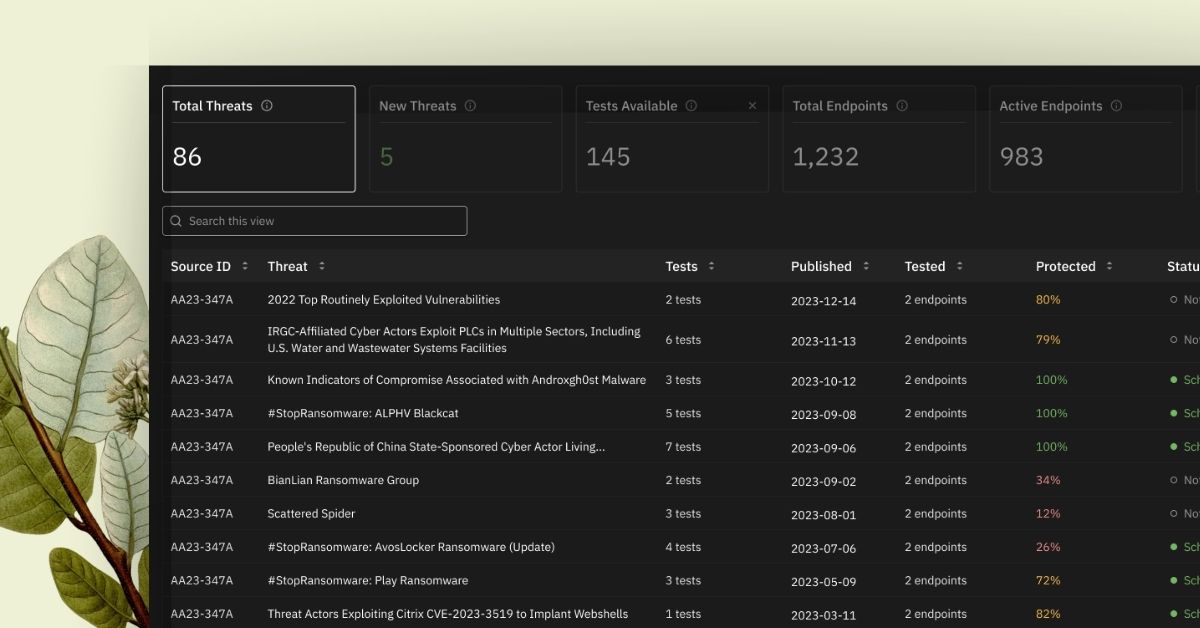Click published date 2023-12-14
The height and width of the screenshot is (628, 1200).
coord(823,301)
